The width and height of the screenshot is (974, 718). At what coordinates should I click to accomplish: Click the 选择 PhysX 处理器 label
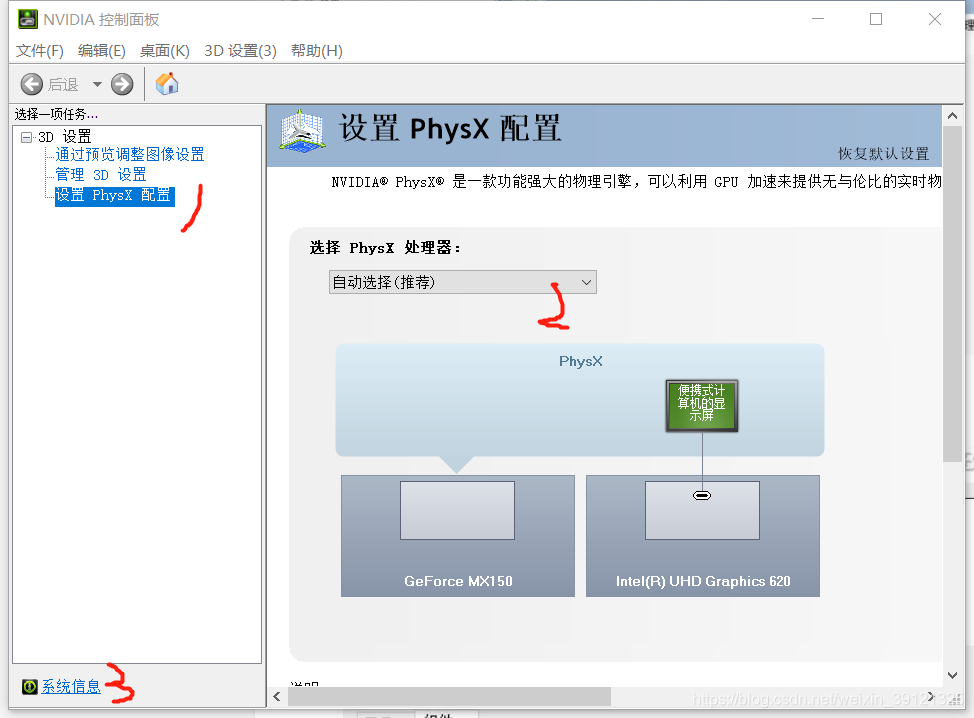click(x=385, y=248)
